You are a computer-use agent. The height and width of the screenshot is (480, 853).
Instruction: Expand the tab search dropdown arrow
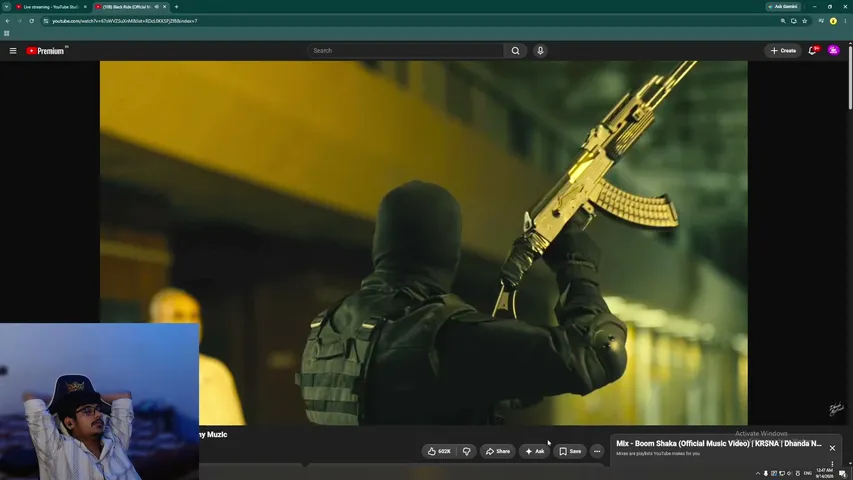pos(6,7)
